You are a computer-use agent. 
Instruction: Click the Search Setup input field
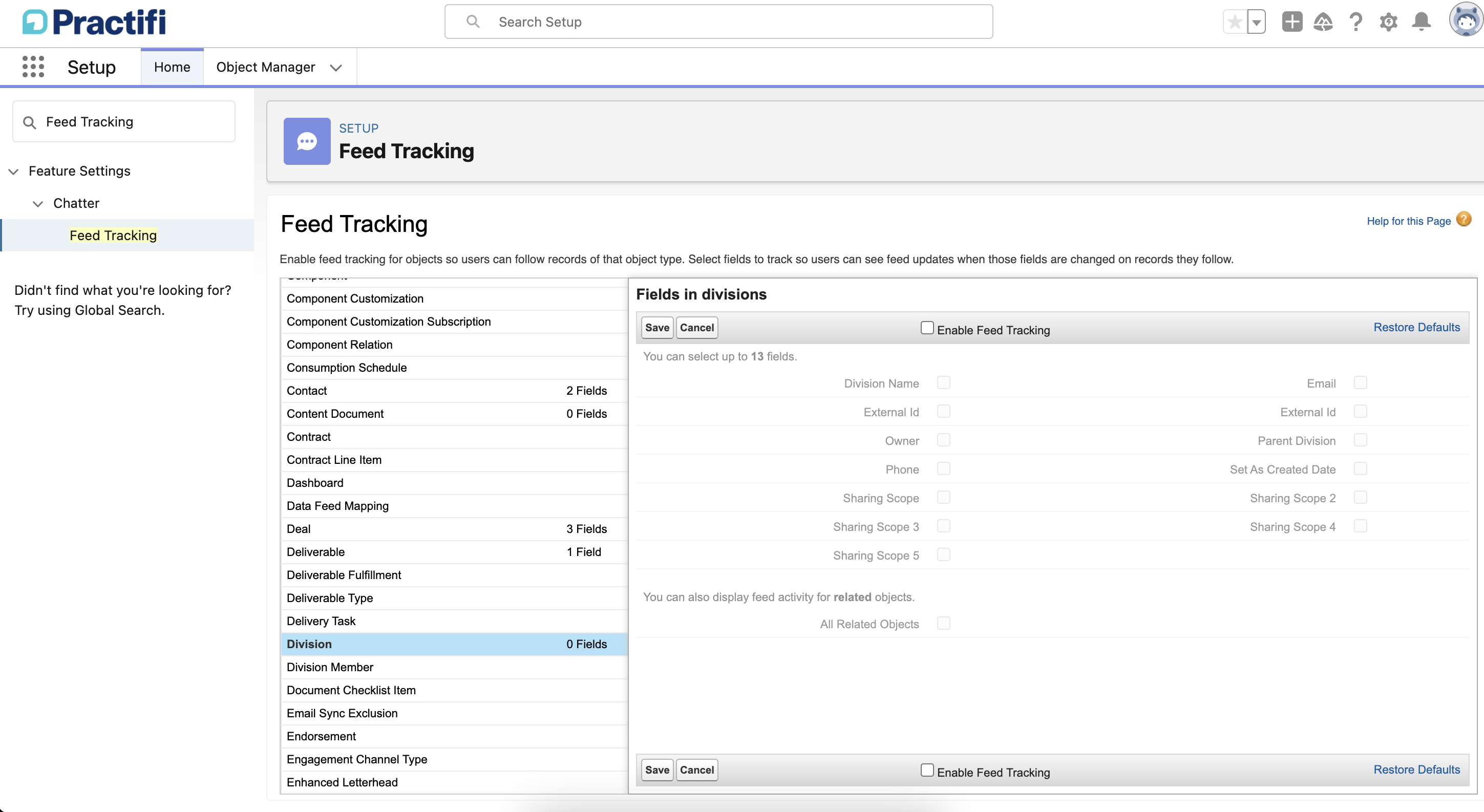[x=718, y=22]
